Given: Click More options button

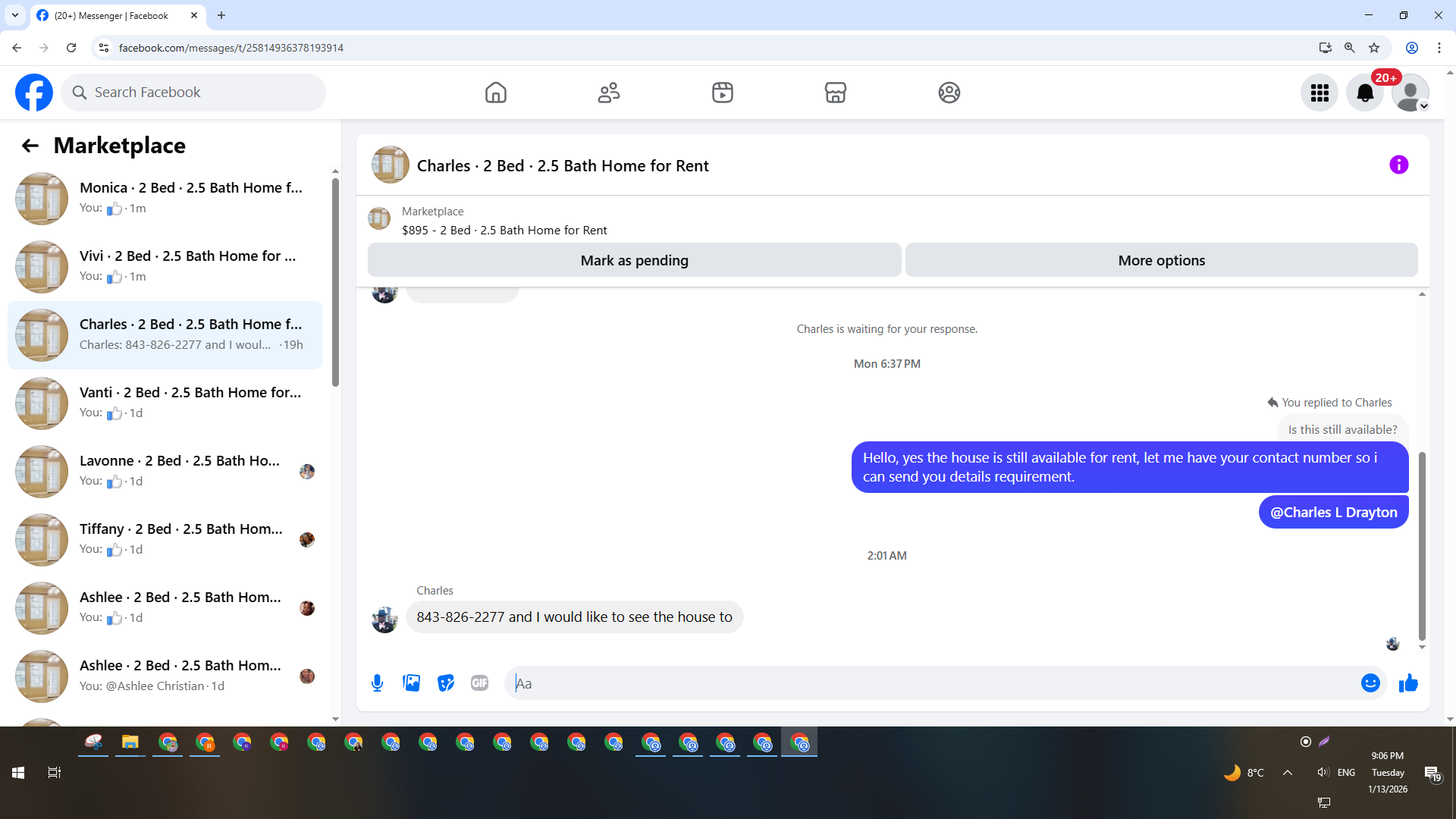Looking at the screenshot, I should (1161, 260).
